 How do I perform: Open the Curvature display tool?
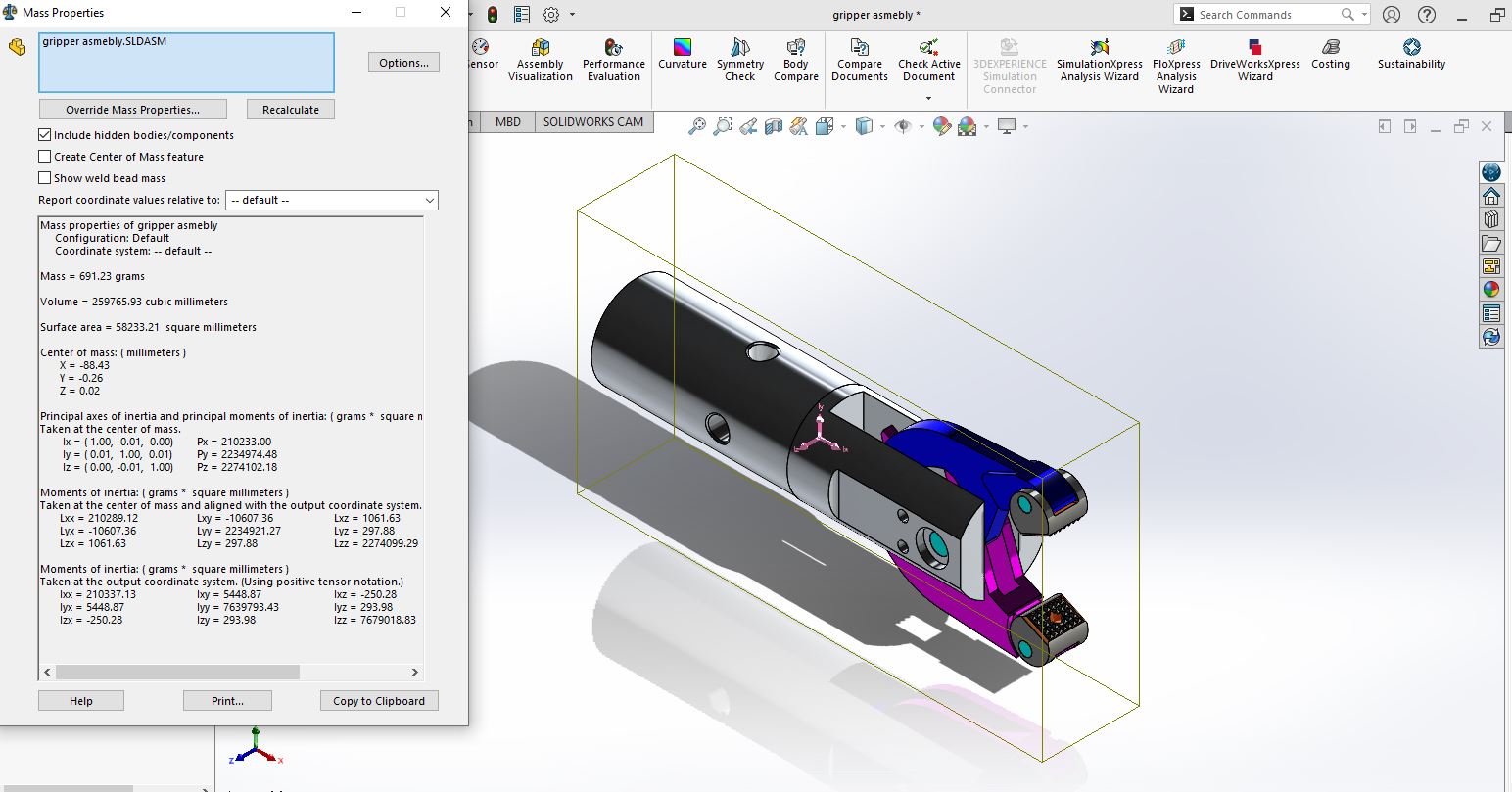pyautogui.click(x=683, y=55)
